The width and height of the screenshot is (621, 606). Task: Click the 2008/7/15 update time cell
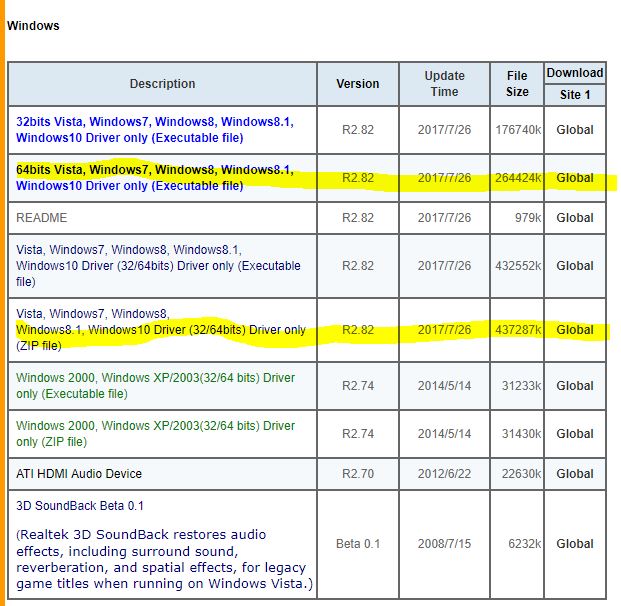coord(444,543)
